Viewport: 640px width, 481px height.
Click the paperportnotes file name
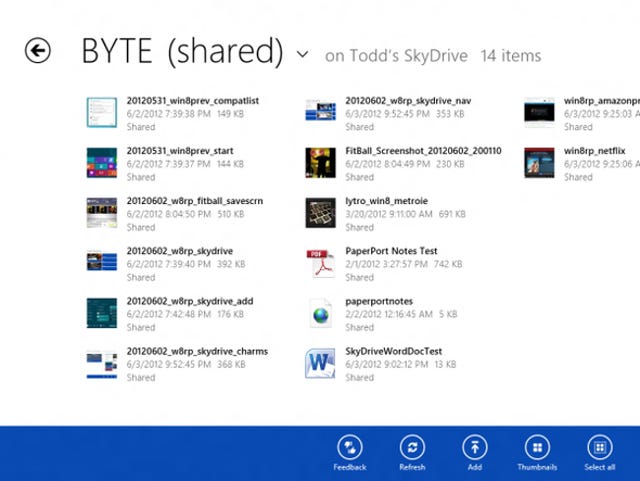(379, 301)
